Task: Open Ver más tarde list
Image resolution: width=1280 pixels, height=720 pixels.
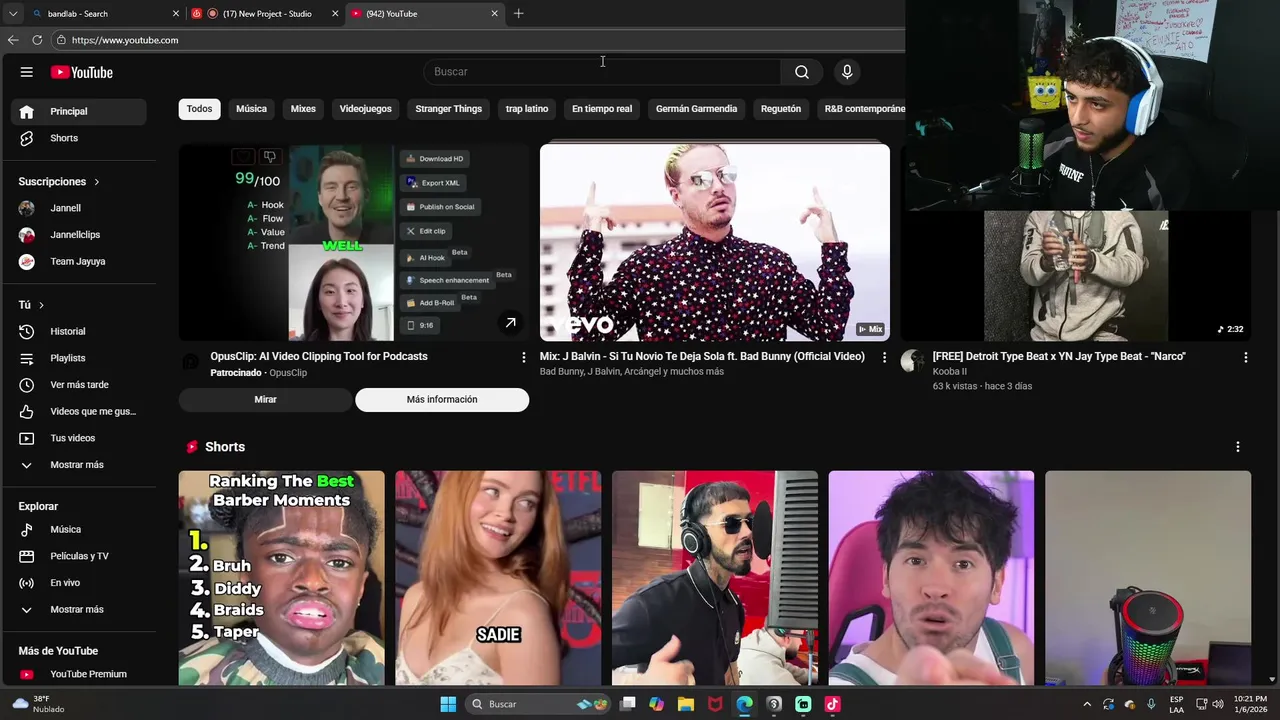Action: (x=79, y=385)
